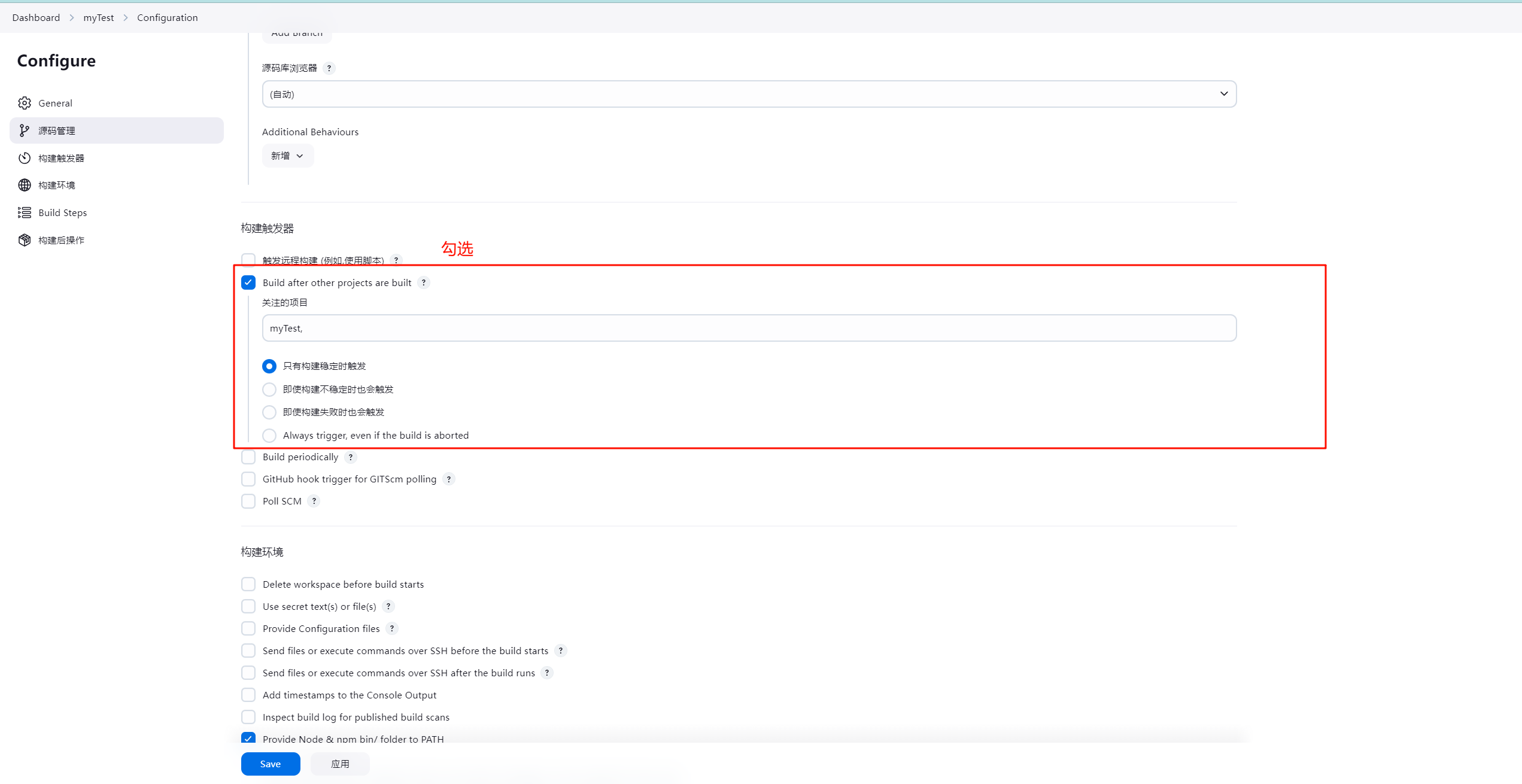Uncheck Build after other projects are built

point(248,282)
